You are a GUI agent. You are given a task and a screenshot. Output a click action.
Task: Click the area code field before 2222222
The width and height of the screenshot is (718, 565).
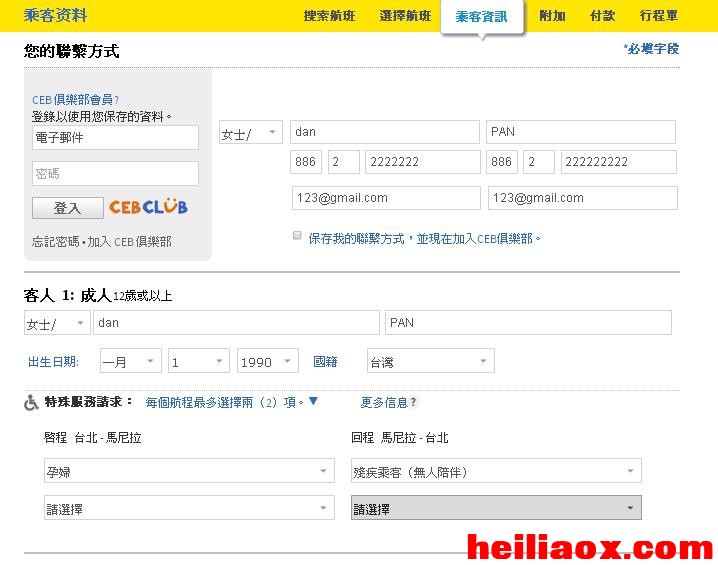[x=344, y=162]
